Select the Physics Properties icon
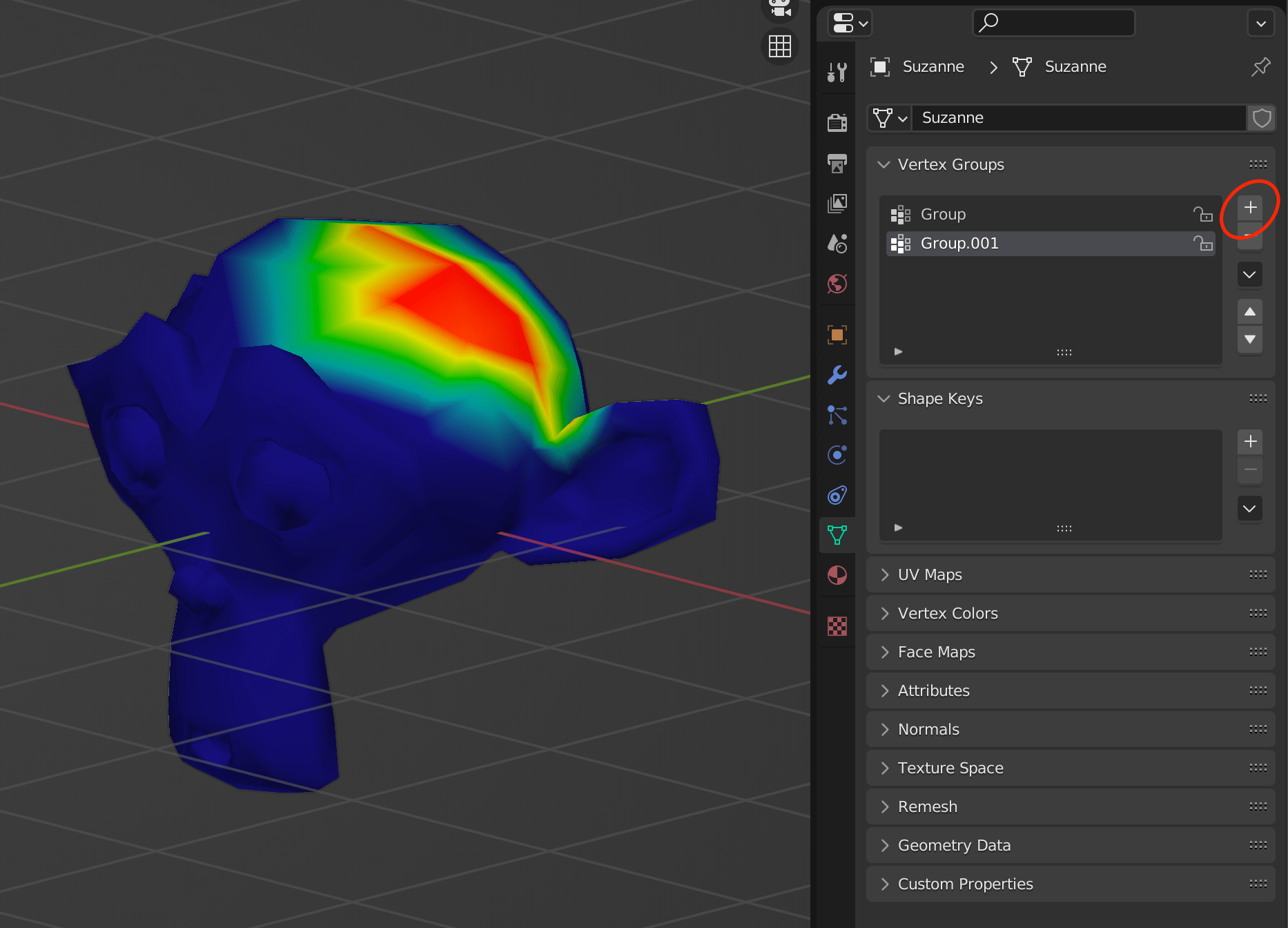Screen dimensions: 1288x928 (837, 454)
